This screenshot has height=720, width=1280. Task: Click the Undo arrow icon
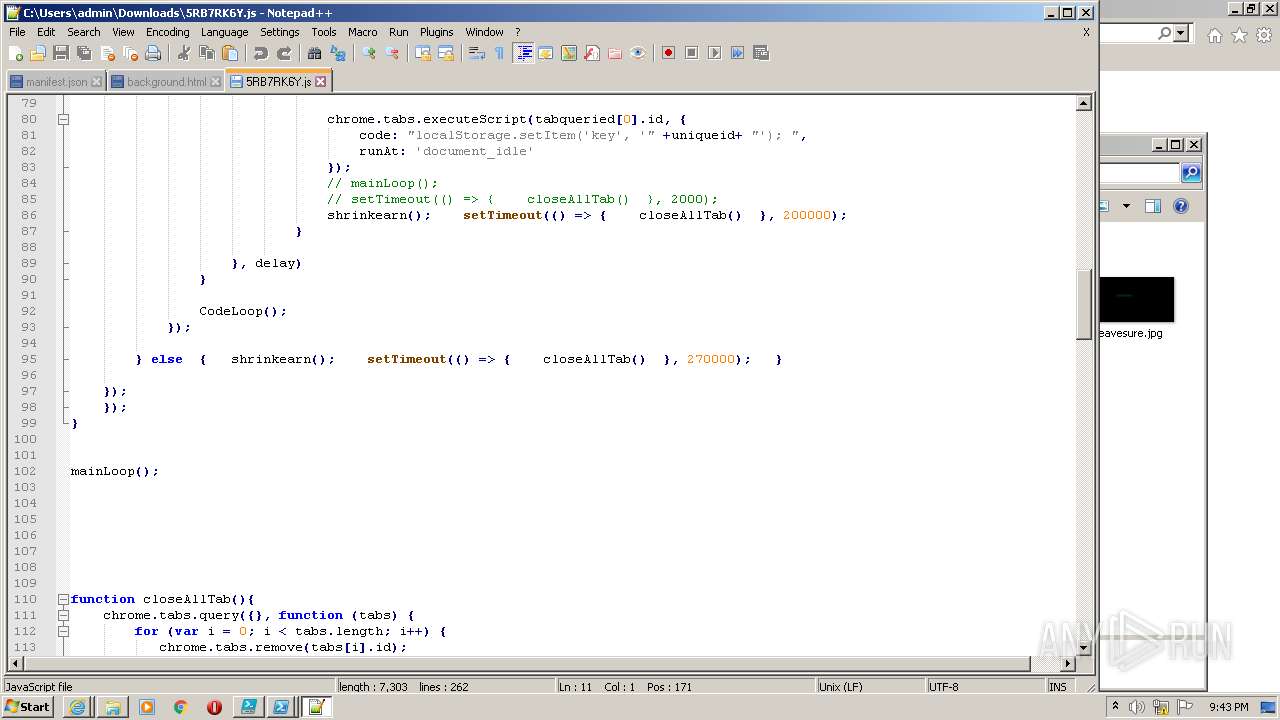pos(261,53)
